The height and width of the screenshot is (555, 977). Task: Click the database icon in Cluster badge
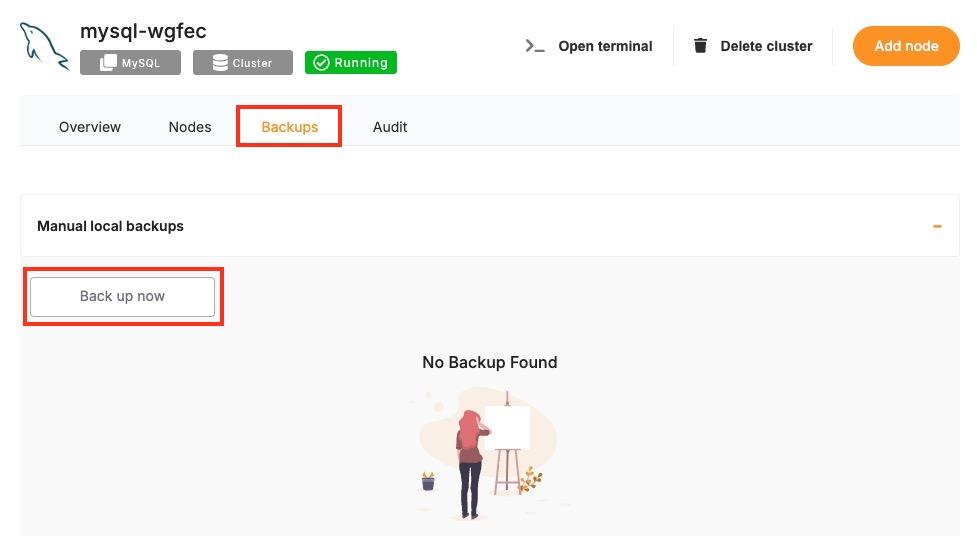[220, 63]
